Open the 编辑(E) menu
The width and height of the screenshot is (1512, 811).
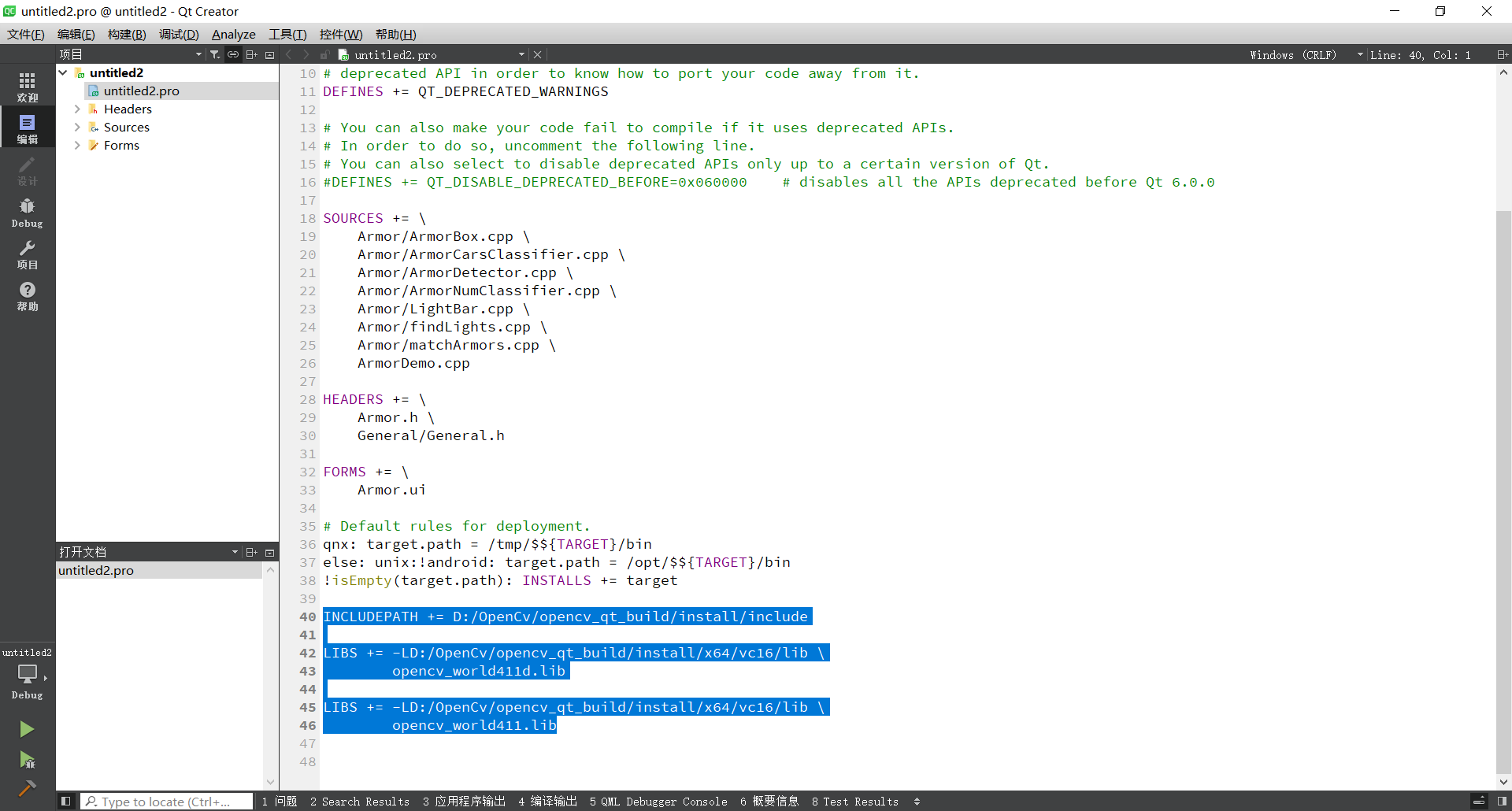click(76, 34)
